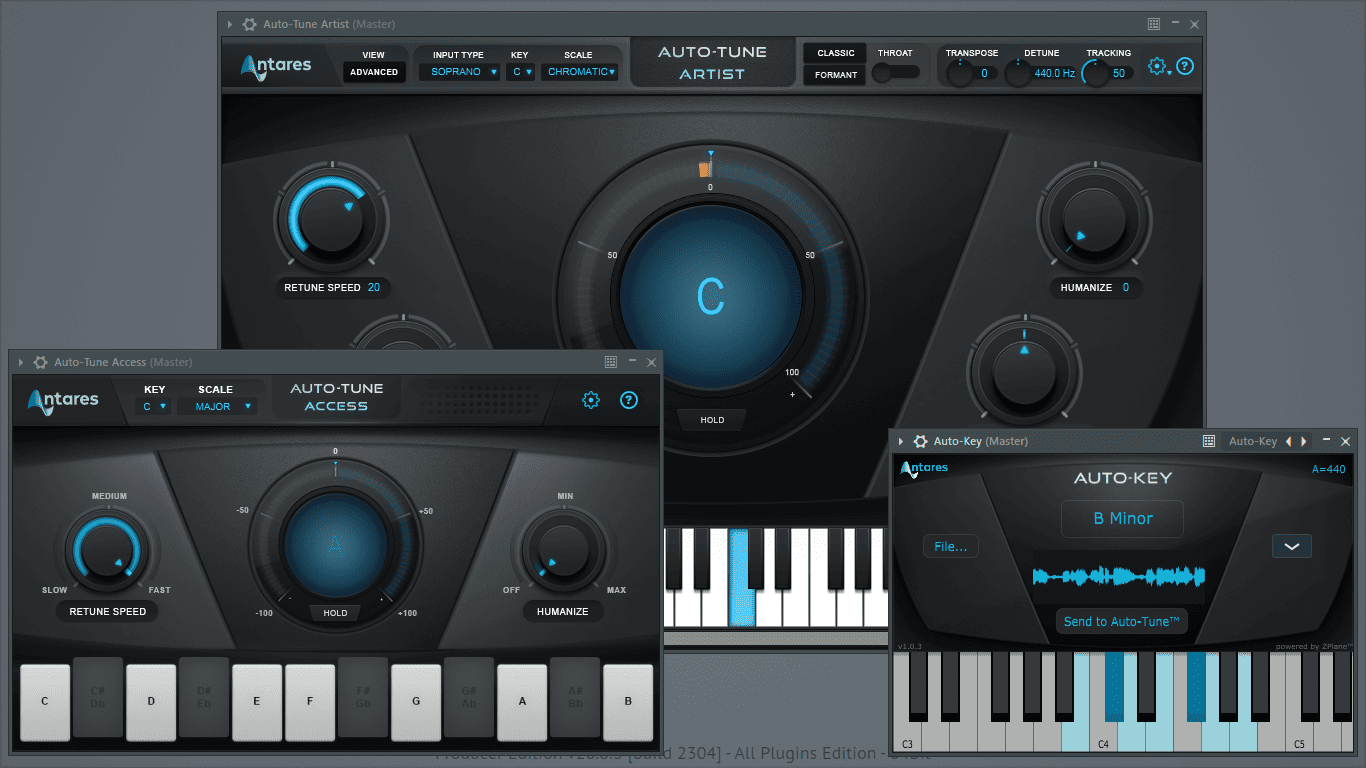
Task: Select next Auto-Key preset arrow
Action: [1303, 441]
